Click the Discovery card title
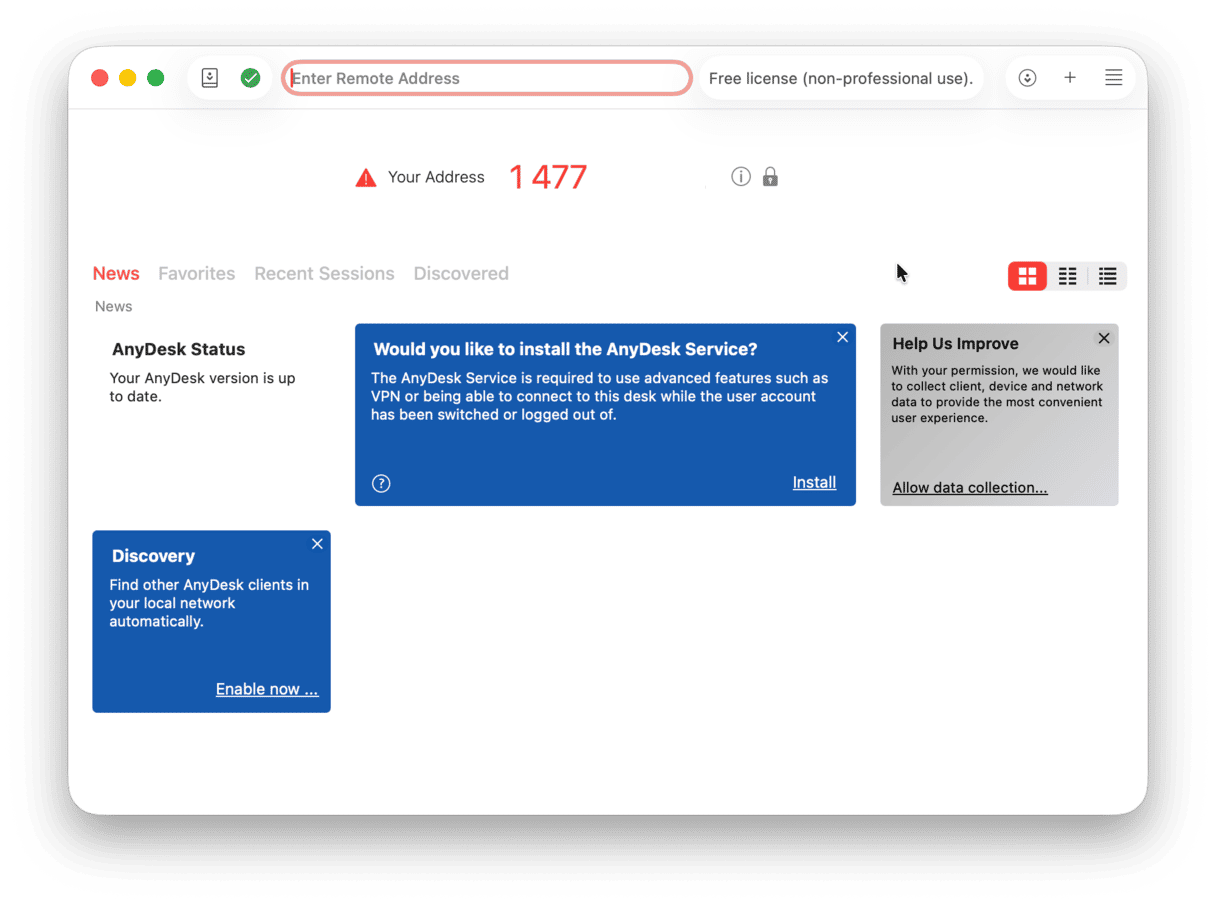The width and height of the screenshot is (1216, 905). tap(153, 556)
